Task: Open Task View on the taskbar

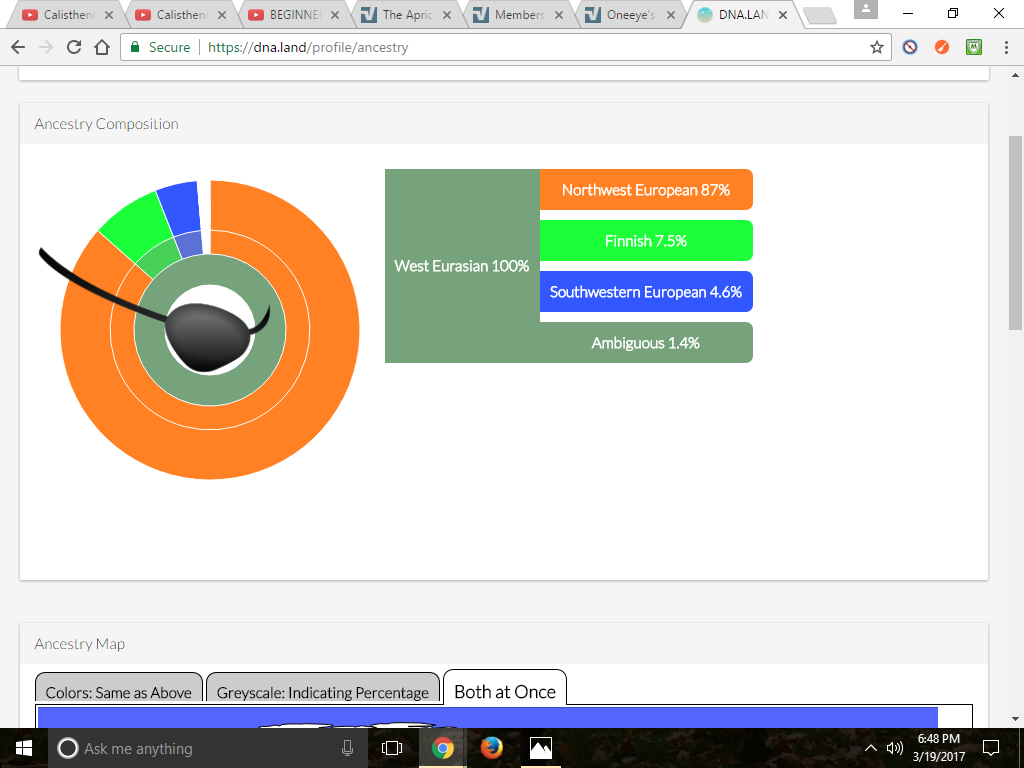Action: pyautogui.click(x=393, y=748)
